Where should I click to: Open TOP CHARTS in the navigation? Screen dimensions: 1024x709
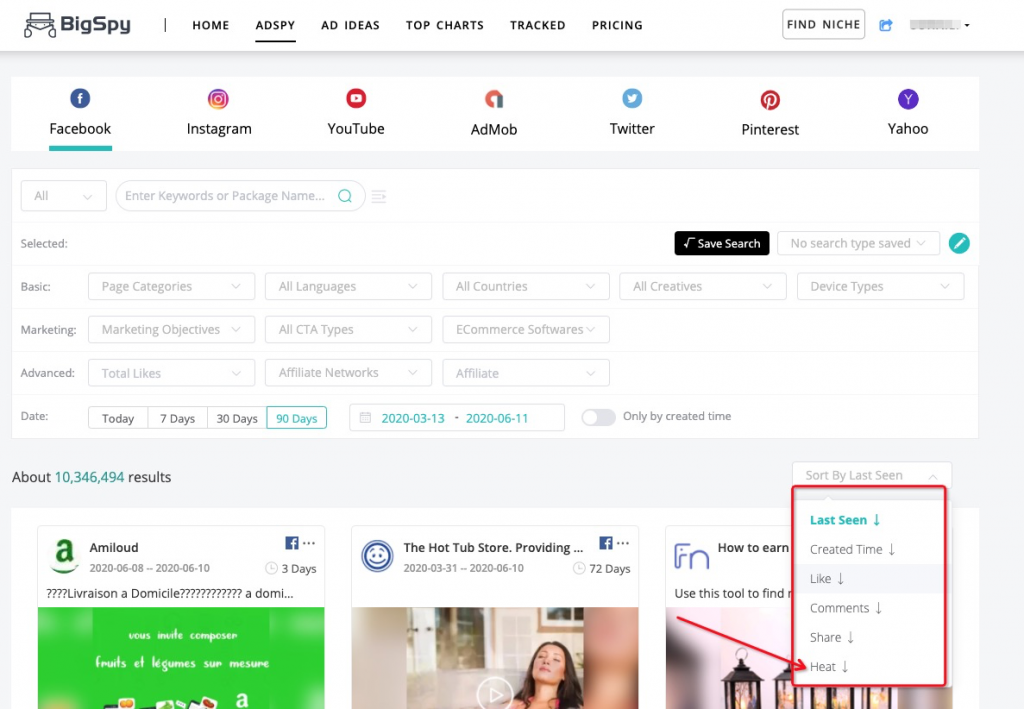[445, 25]
